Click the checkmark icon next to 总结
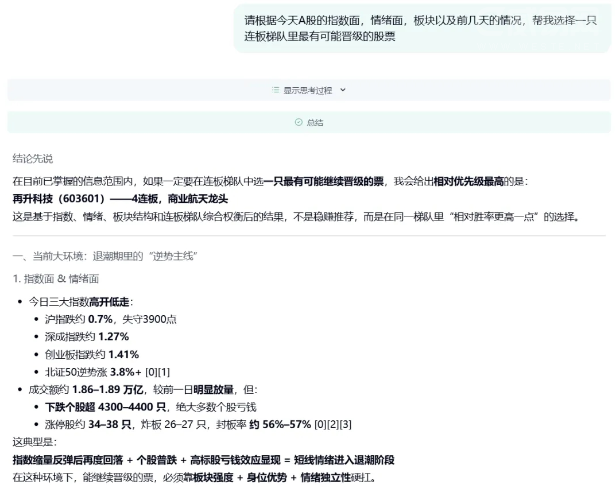 [298, 122]
